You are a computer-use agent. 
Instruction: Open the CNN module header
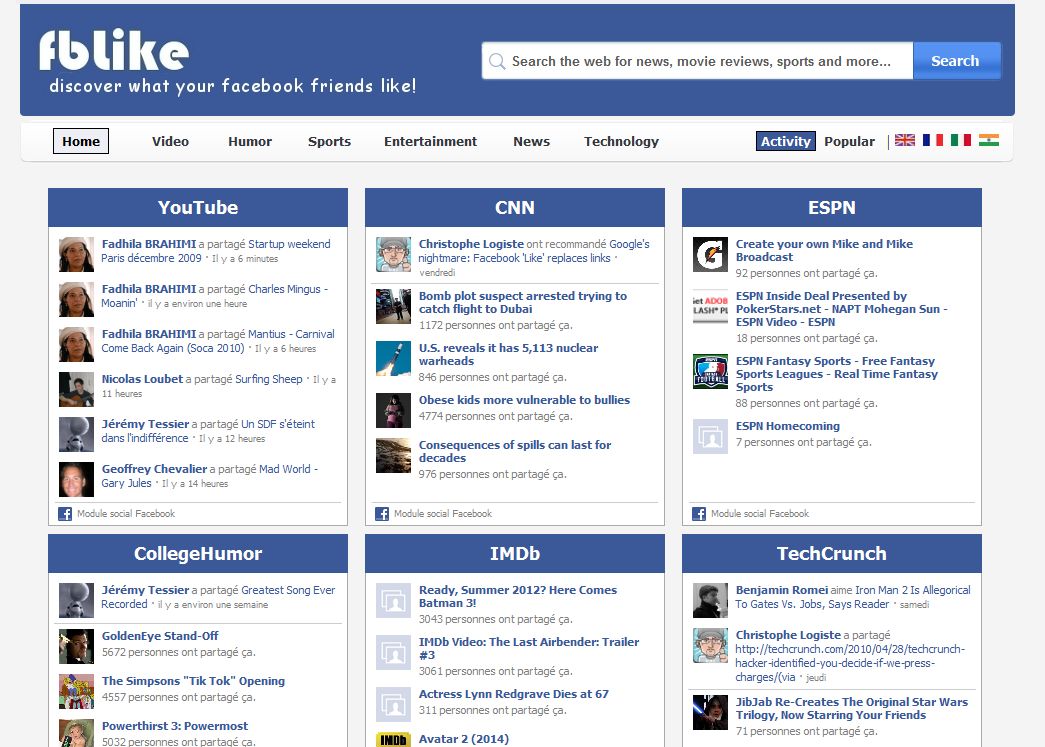tap(515, 207)
